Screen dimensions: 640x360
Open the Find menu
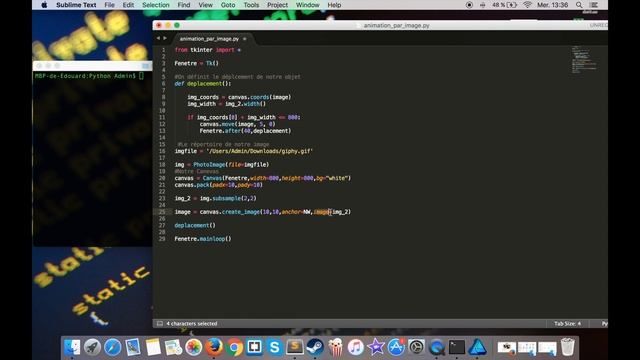184,5
